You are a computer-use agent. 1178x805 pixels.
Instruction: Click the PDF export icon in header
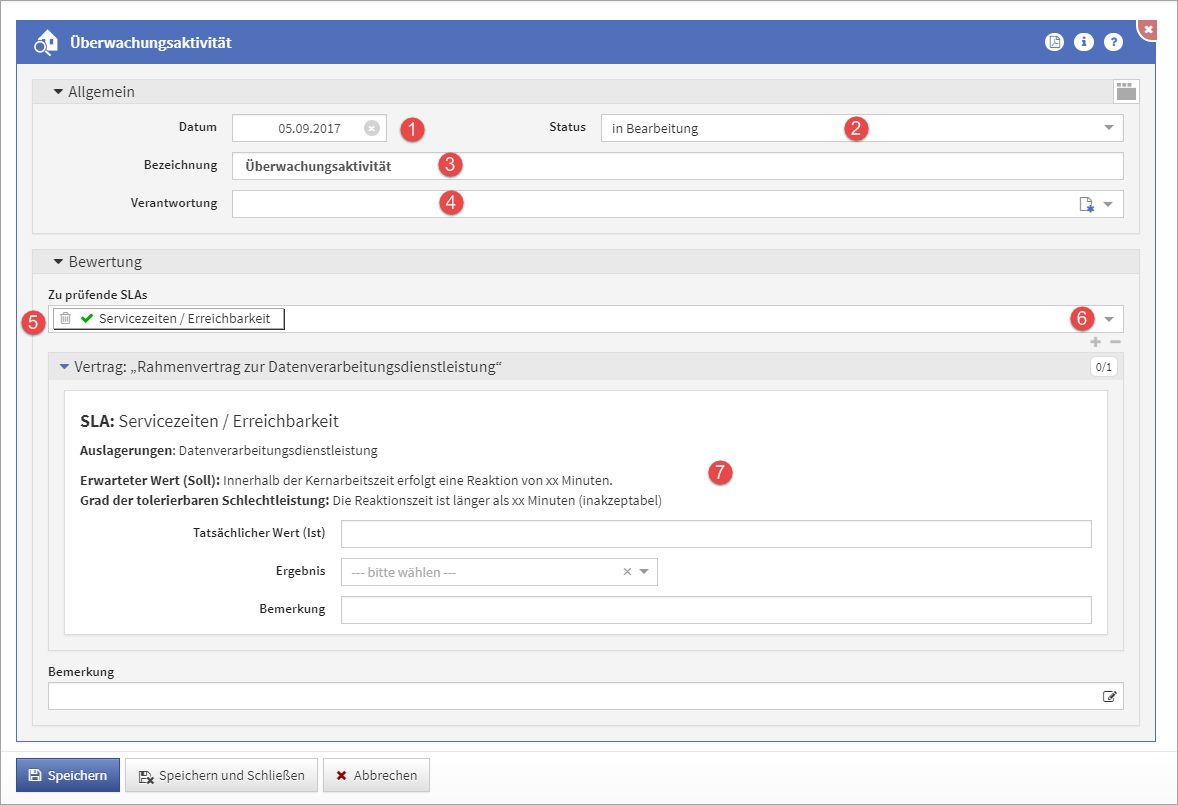[x=1054, y=42]
